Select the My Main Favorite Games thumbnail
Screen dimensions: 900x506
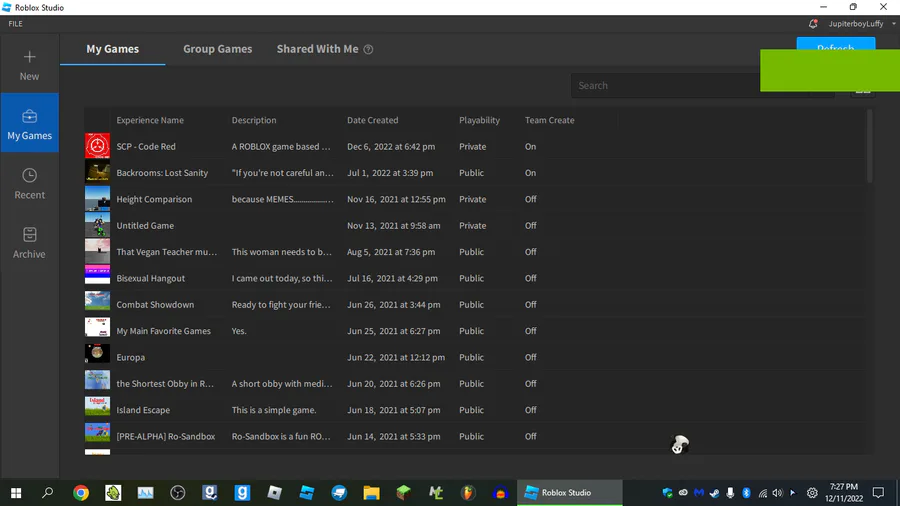(97, 327)
